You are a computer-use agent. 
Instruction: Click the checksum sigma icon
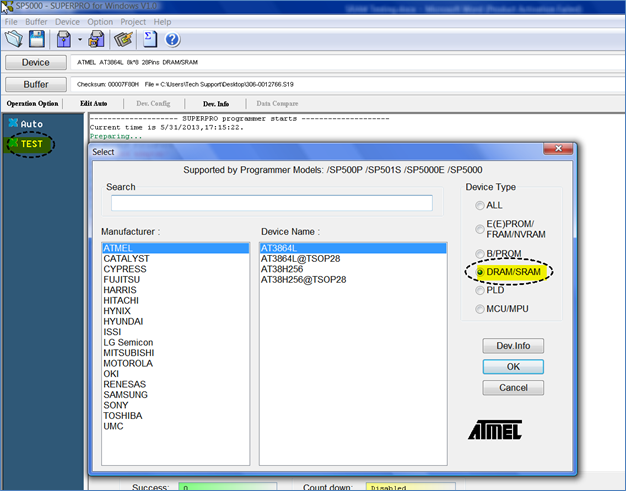150,39
